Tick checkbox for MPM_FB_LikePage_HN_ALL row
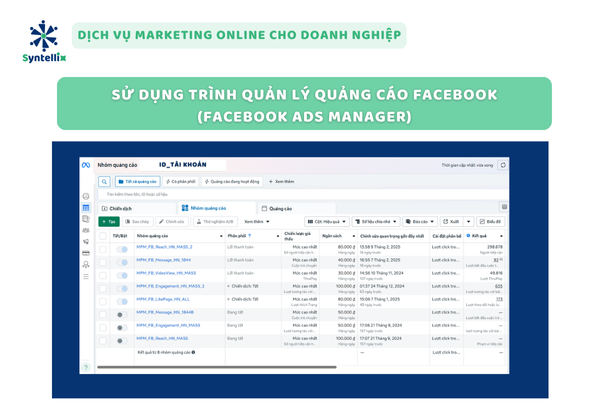594x420 pixels. (x=103, y=301)
